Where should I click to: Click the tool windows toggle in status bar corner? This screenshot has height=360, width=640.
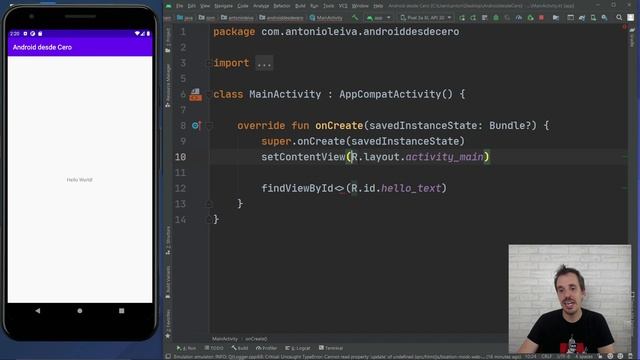tap(168, 356)
